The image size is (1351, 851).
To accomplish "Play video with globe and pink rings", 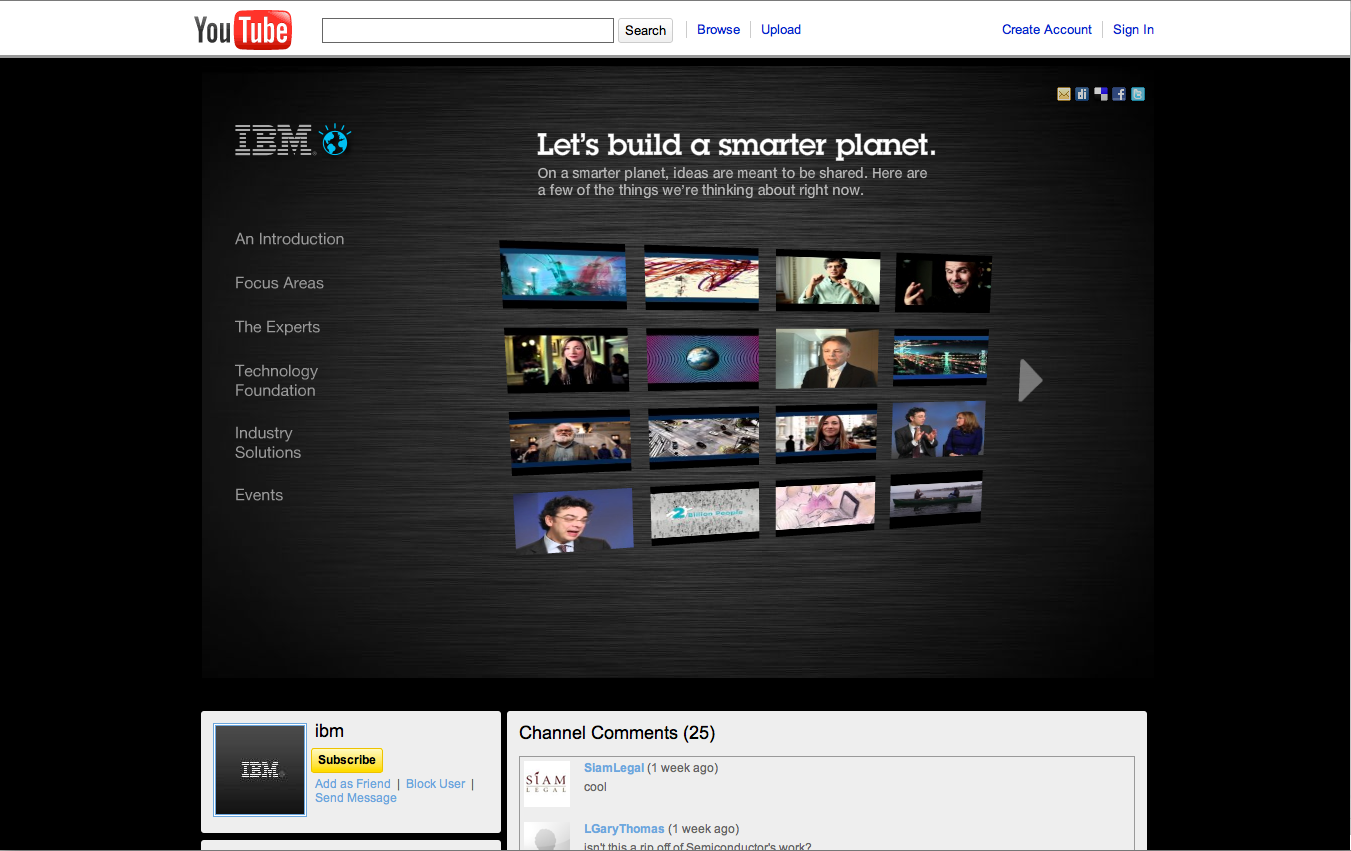I will [703, 358].
